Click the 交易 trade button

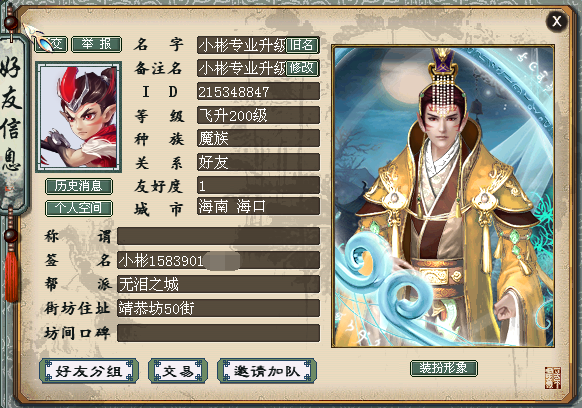click(x=178, y=371)
